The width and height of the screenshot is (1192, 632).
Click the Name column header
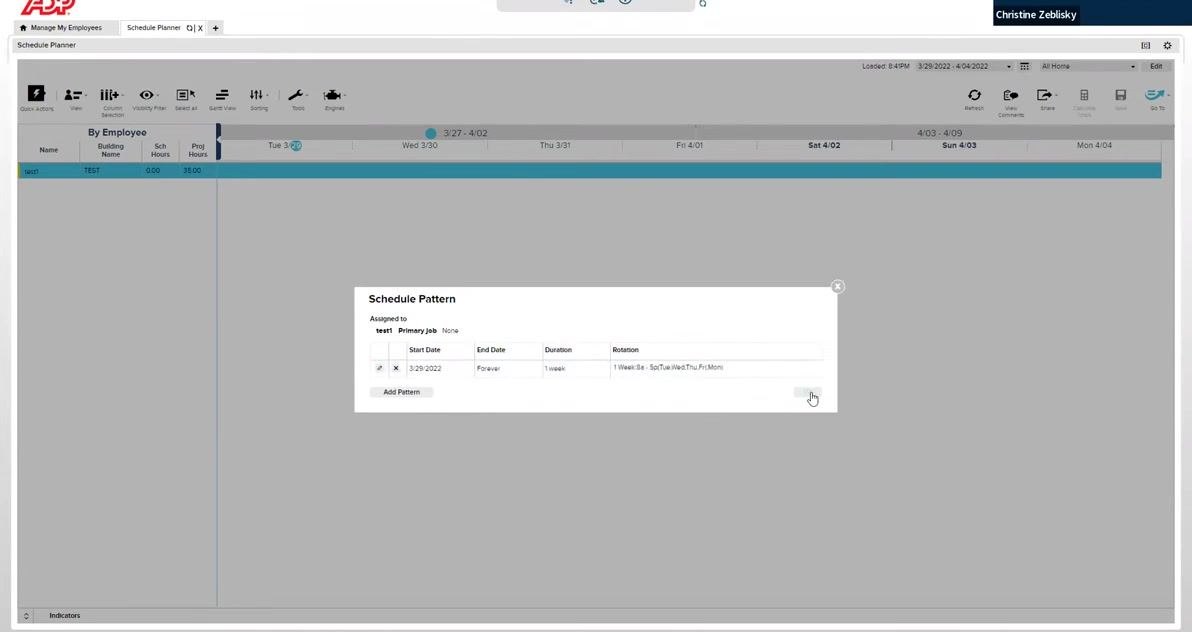click(49, 150)
